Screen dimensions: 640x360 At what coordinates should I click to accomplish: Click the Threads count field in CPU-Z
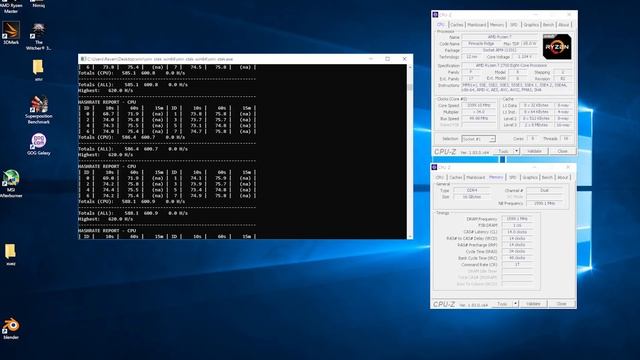tap(566, 139)
